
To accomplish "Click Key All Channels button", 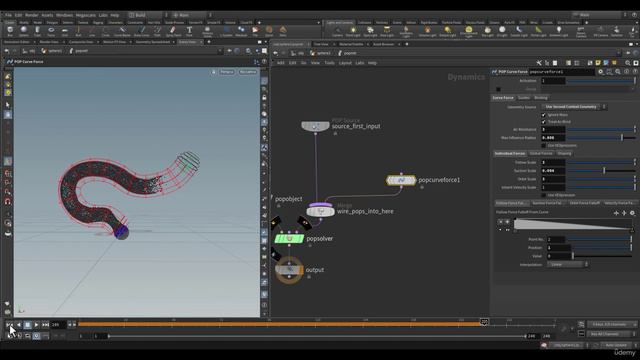I will pyautogui.click(x=605, y=334).
